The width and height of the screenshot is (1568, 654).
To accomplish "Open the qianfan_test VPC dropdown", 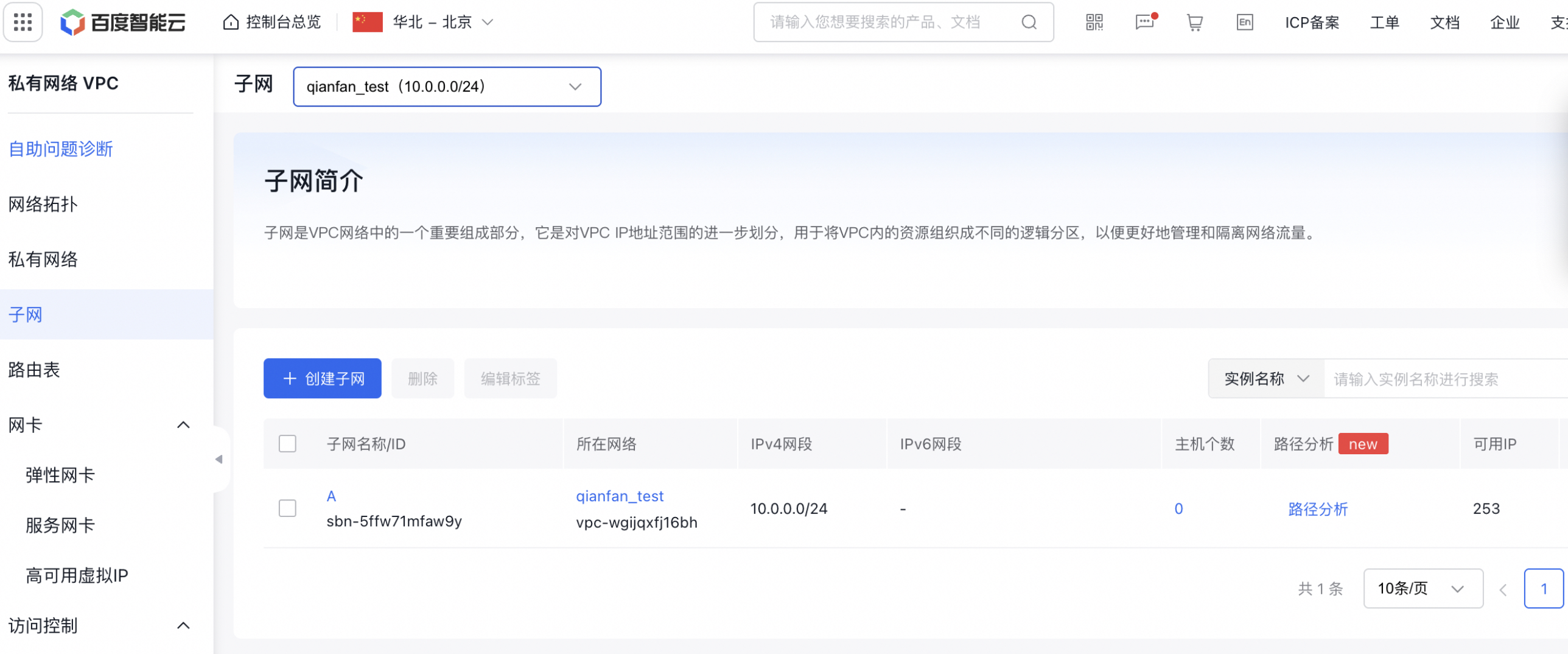I will [x=447, y=86].
